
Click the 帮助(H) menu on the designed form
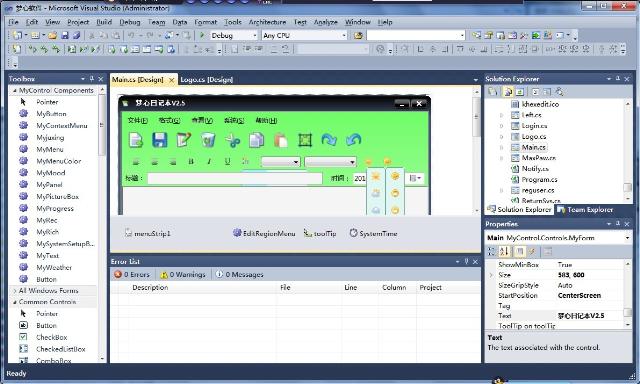click(266, 120)
